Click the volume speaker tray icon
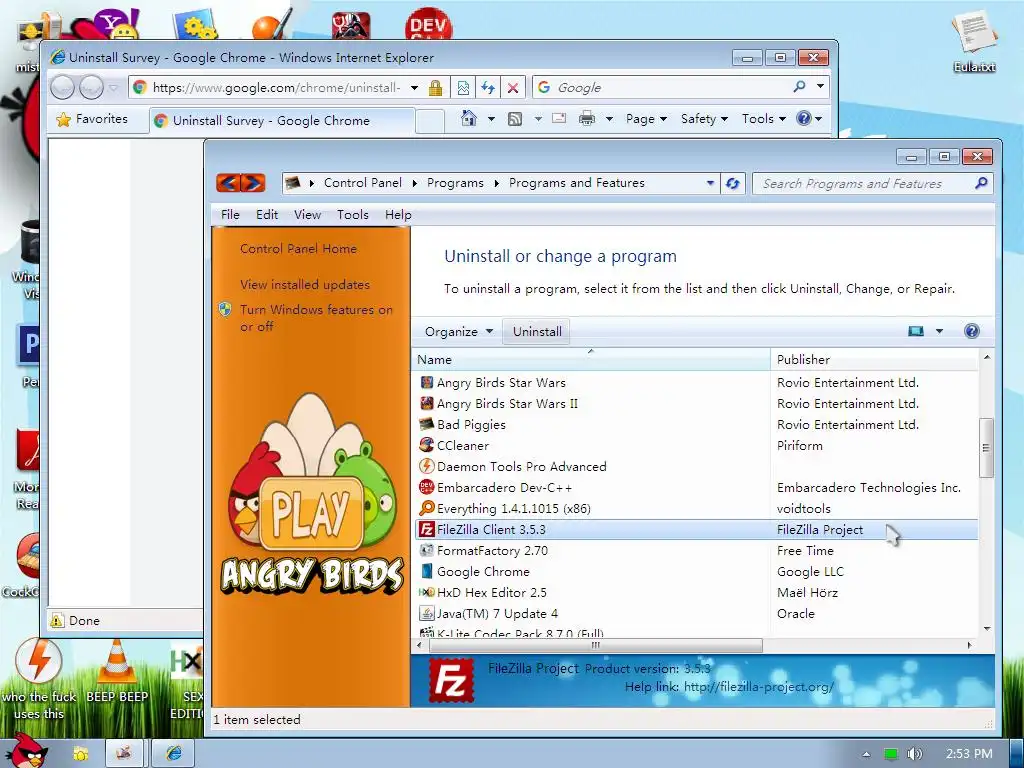 pos(914,754)
